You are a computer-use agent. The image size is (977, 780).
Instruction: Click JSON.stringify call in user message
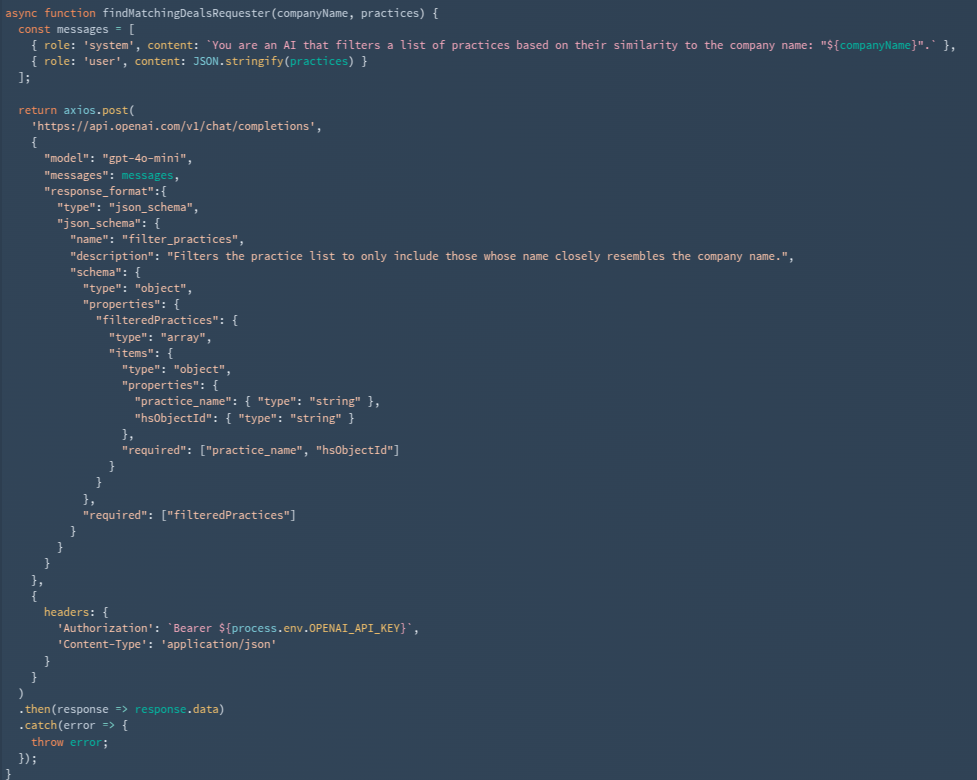pos(274,61)
